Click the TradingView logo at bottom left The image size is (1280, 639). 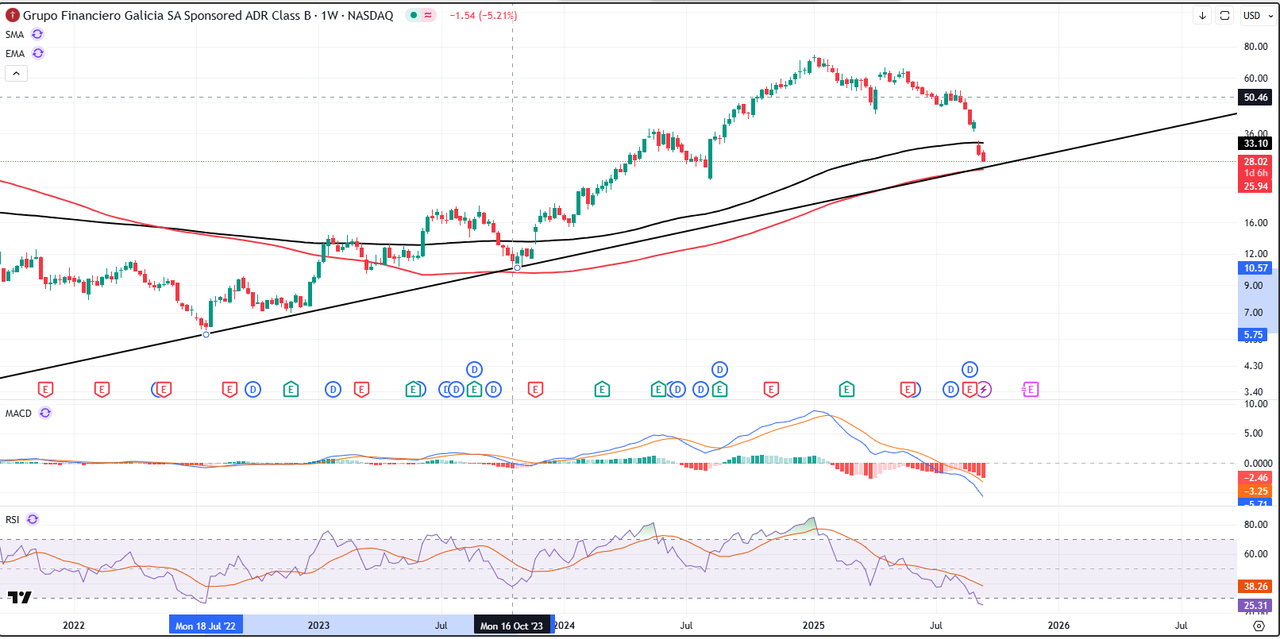pos(20,597)
